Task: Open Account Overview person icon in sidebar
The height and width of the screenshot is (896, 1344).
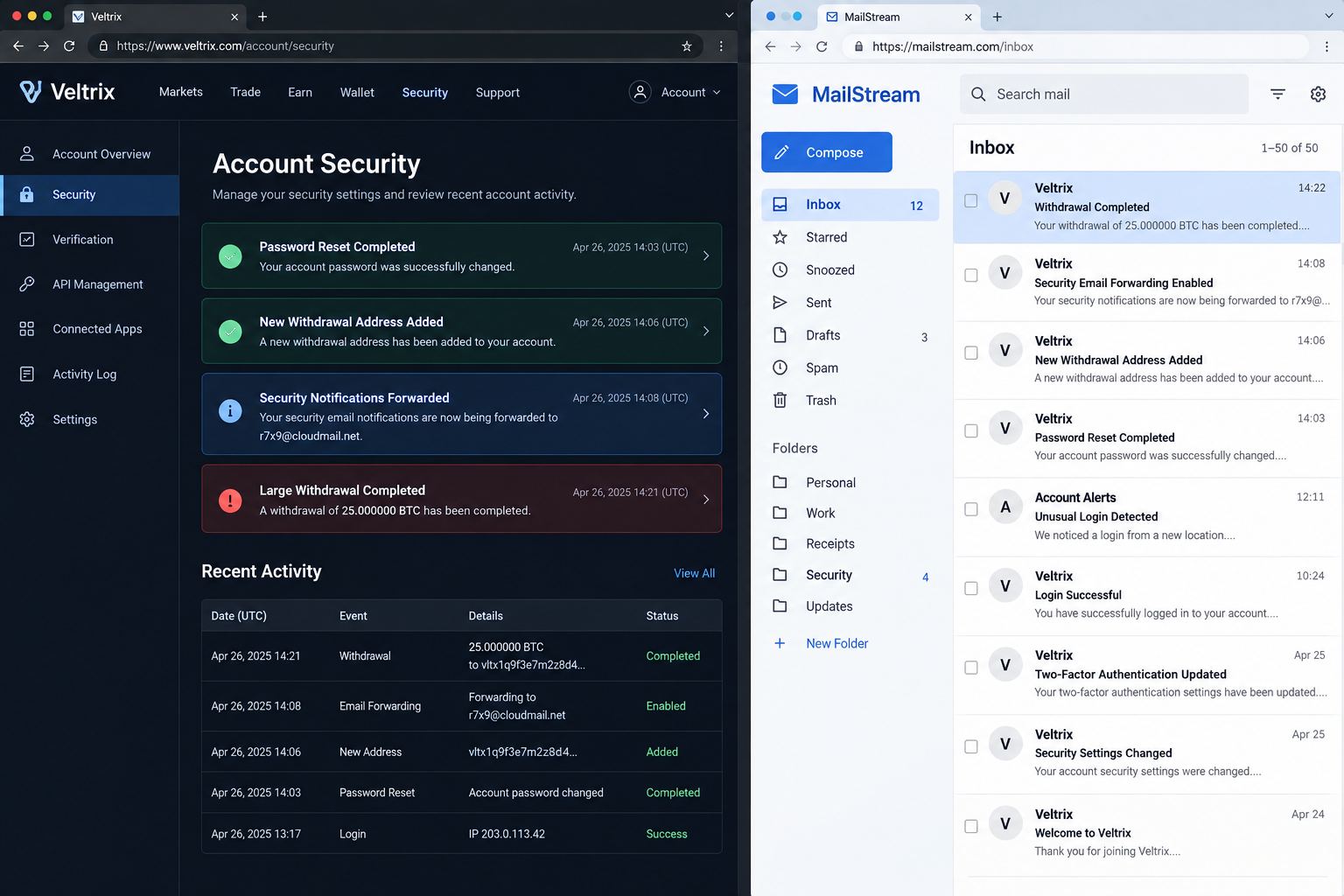Action: point(27,154)
